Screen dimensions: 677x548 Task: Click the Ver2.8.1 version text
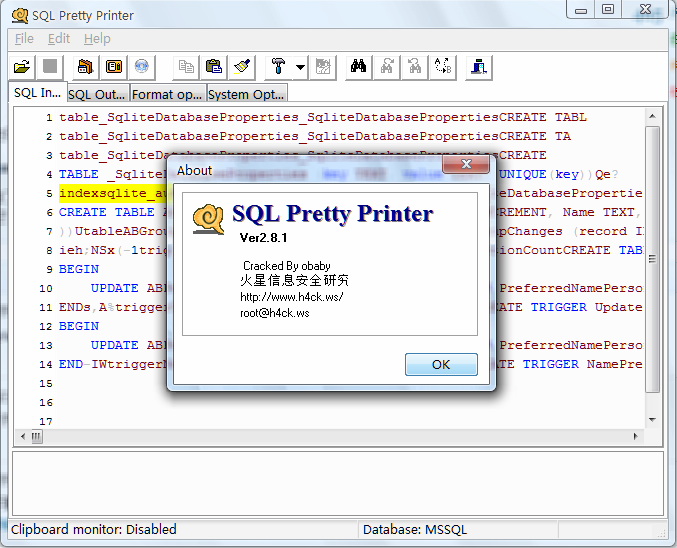[x=263, y=238]
